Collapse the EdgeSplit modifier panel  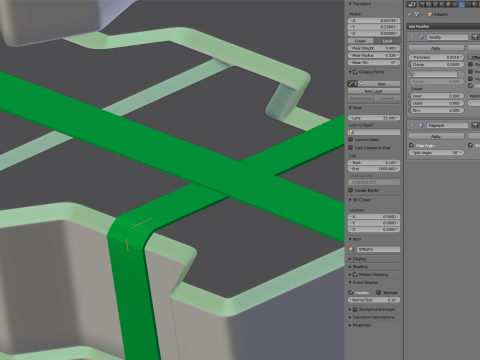click(x=412, y=125)
